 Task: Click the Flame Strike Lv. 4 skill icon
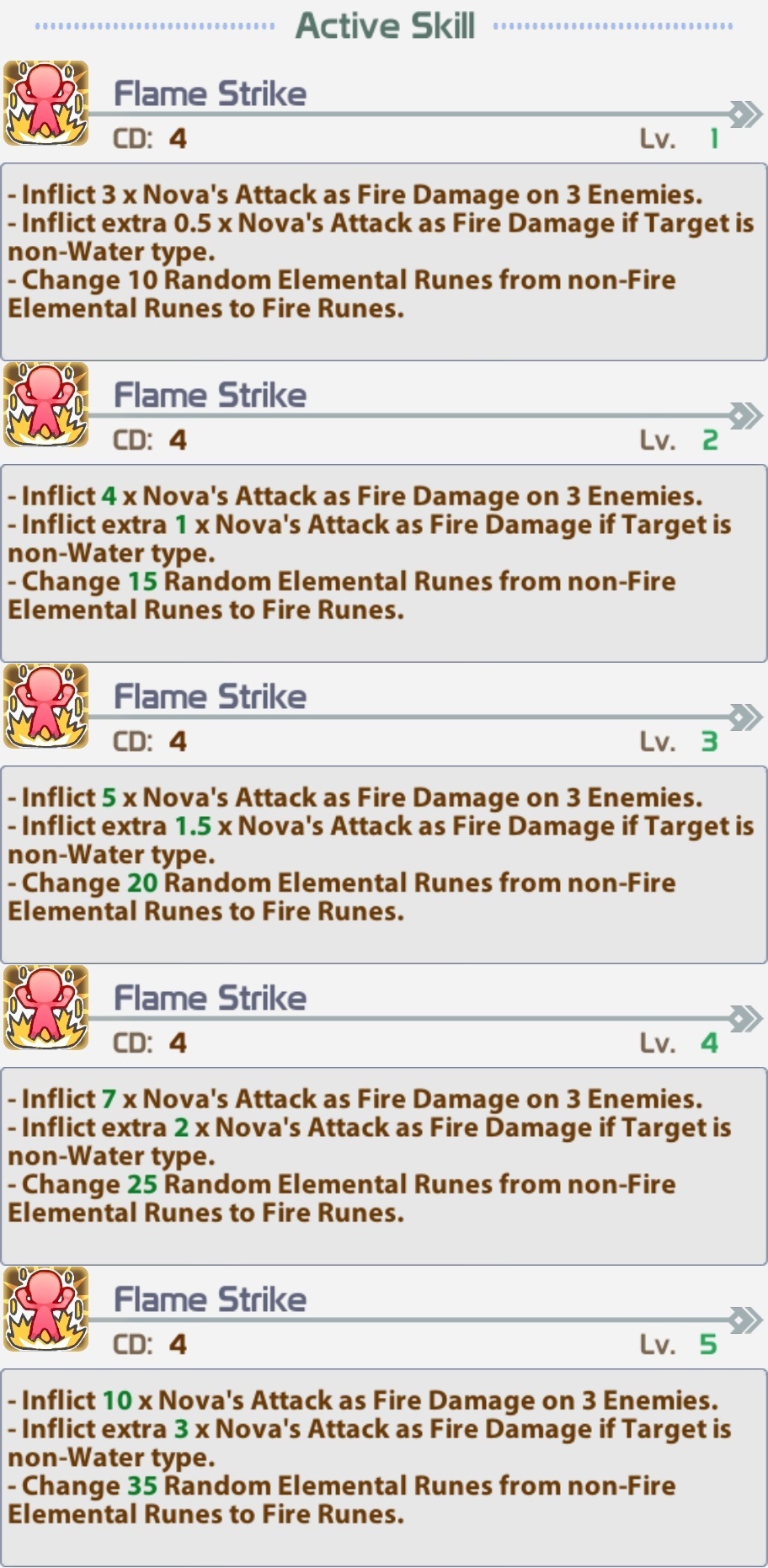pyautogui.click(x=46, y=1009)
